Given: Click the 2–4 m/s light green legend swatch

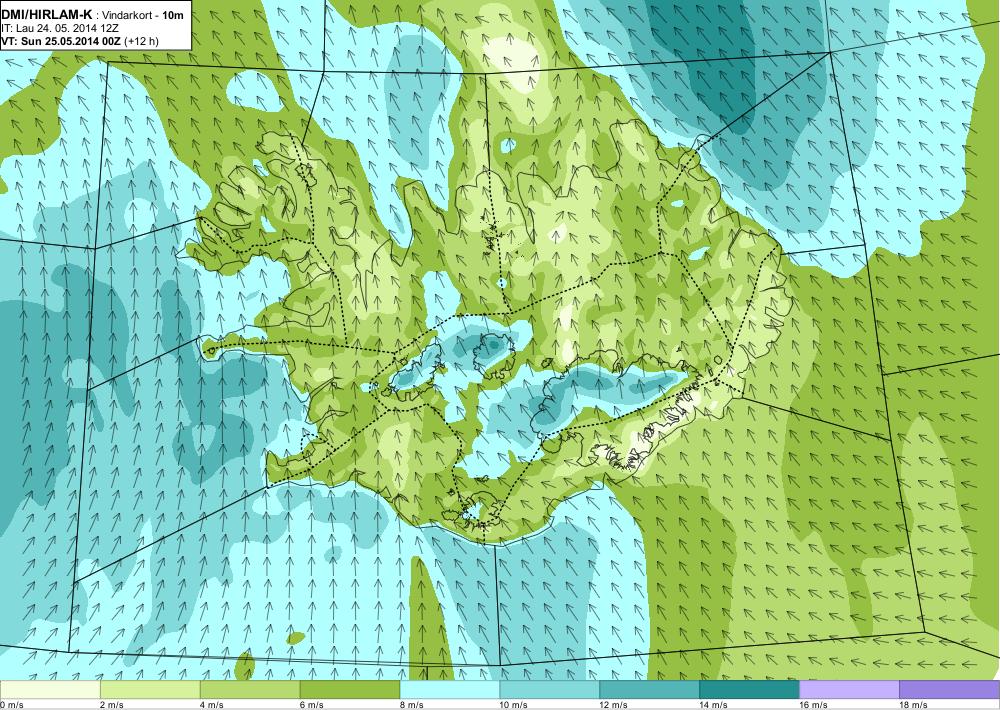Looking at the screenshot, I should pyautogui.click(x=151, y=690).
